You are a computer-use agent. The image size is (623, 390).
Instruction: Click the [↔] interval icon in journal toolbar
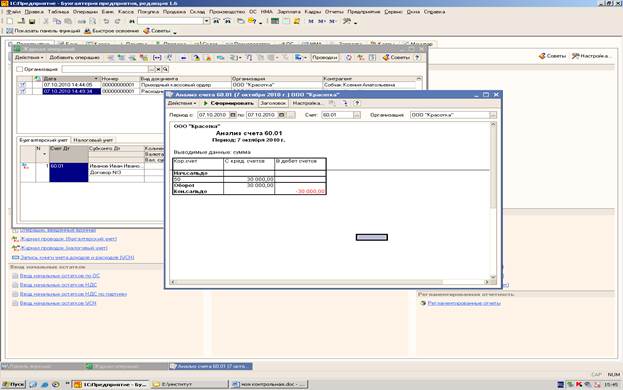tap(157, 58)
